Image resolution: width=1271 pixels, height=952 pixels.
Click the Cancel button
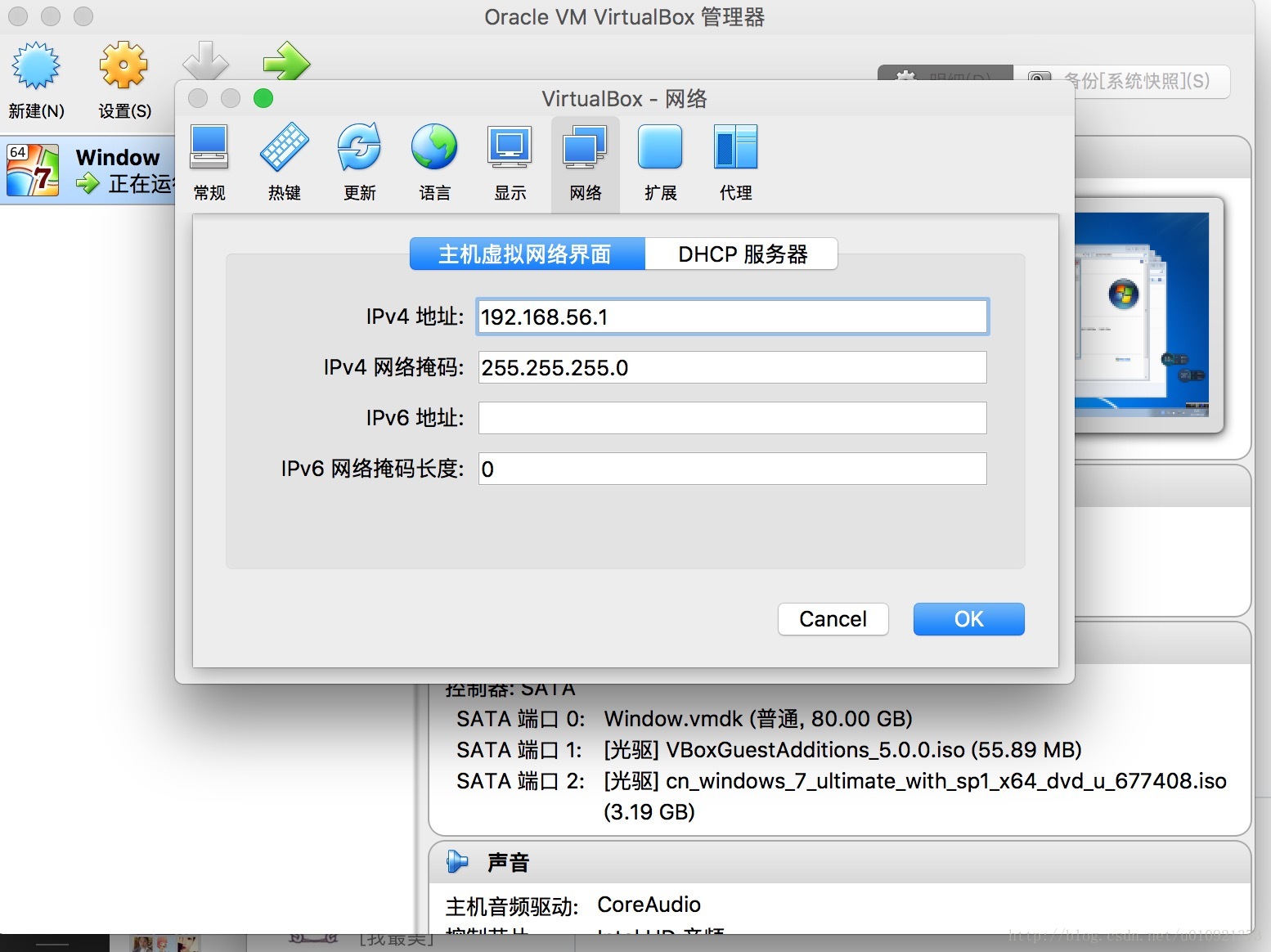point(833,619)
